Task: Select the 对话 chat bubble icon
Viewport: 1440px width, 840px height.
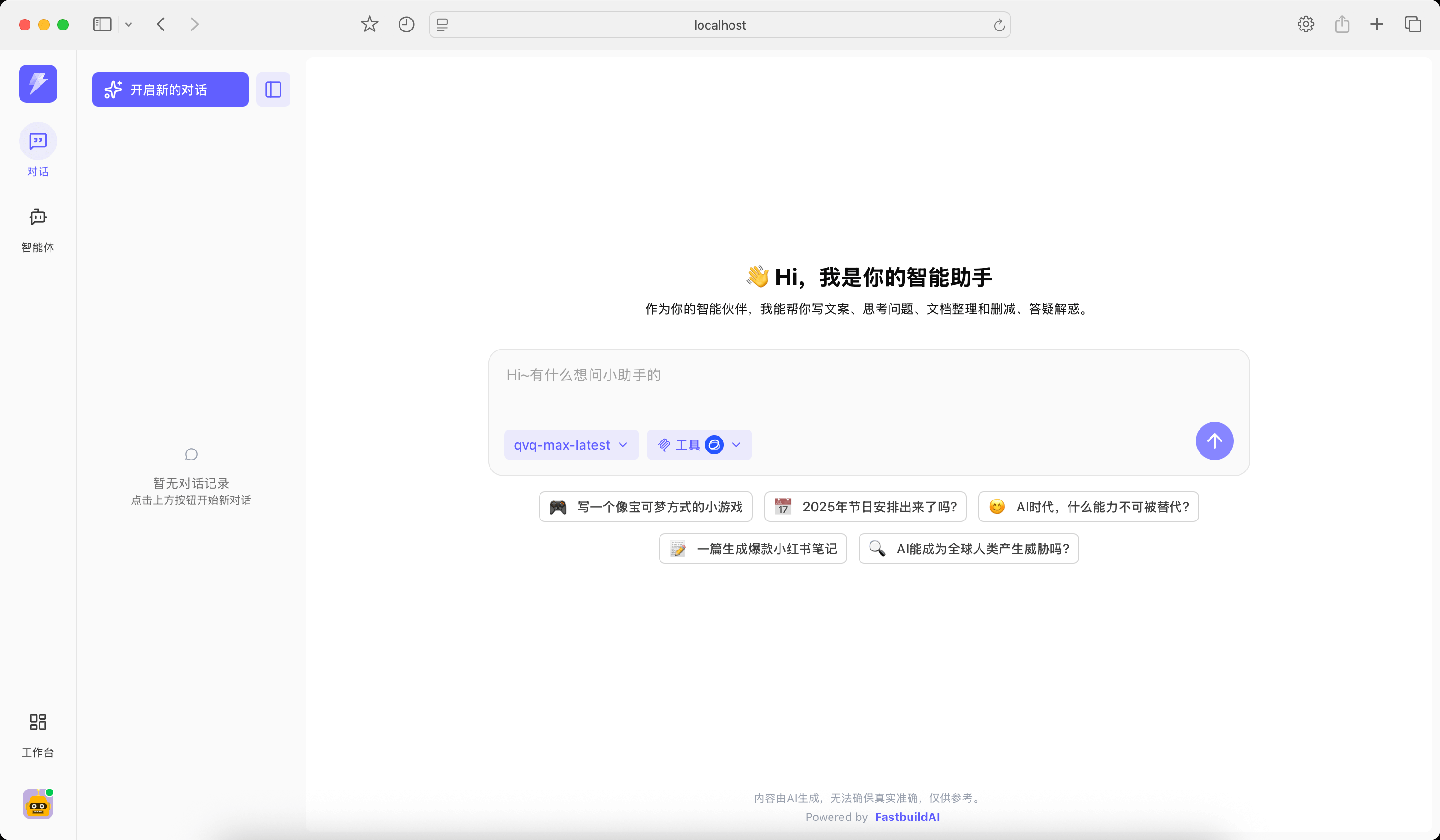Action: tap(38, 140)
